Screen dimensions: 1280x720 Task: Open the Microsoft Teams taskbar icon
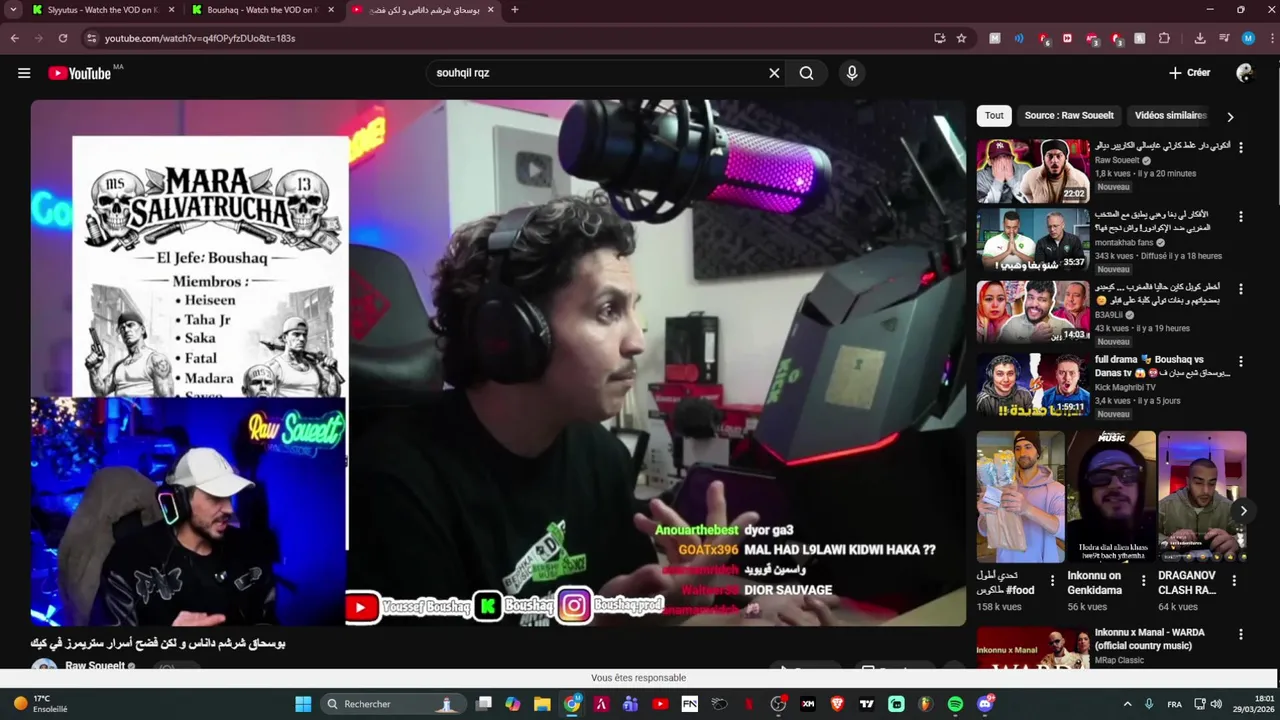(630, 704)
